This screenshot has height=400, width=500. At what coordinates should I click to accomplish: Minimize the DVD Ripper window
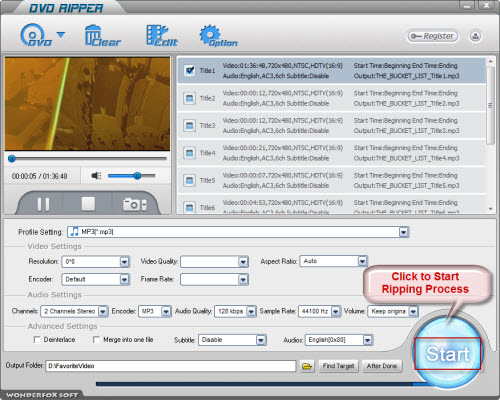(x=467, y=6)
